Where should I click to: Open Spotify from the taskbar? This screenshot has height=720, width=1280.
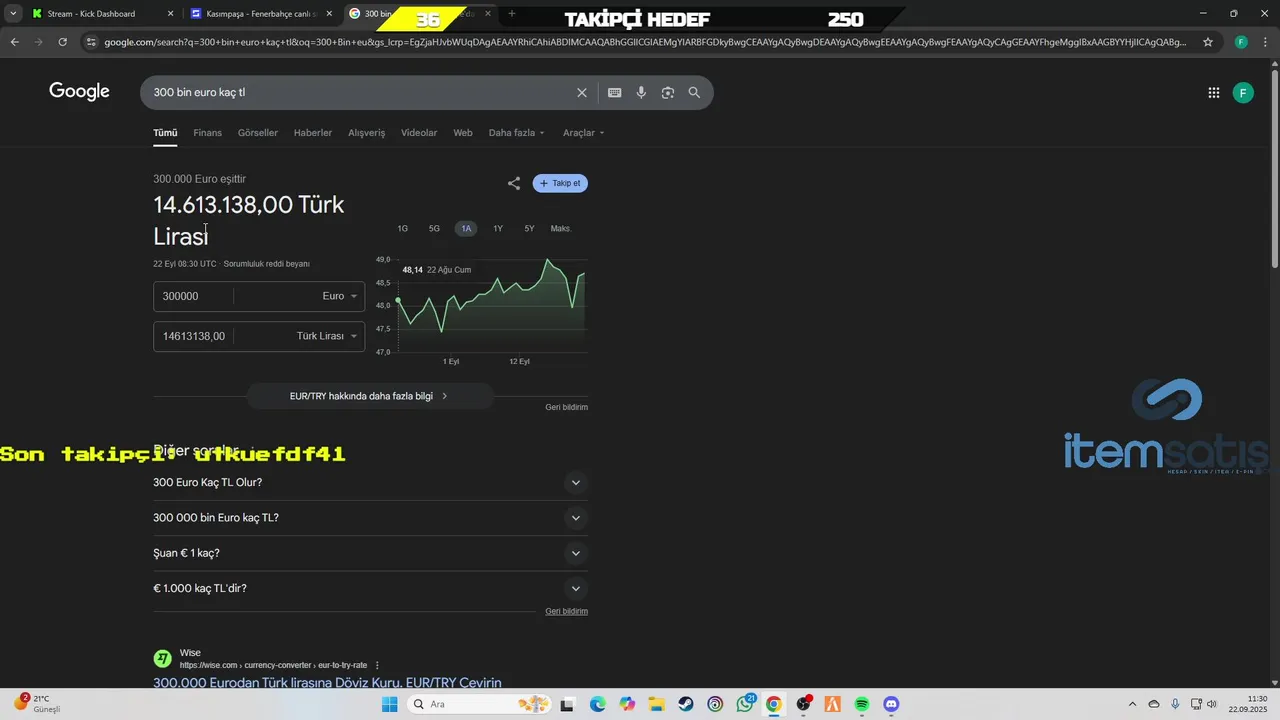[x=862, y=704]
